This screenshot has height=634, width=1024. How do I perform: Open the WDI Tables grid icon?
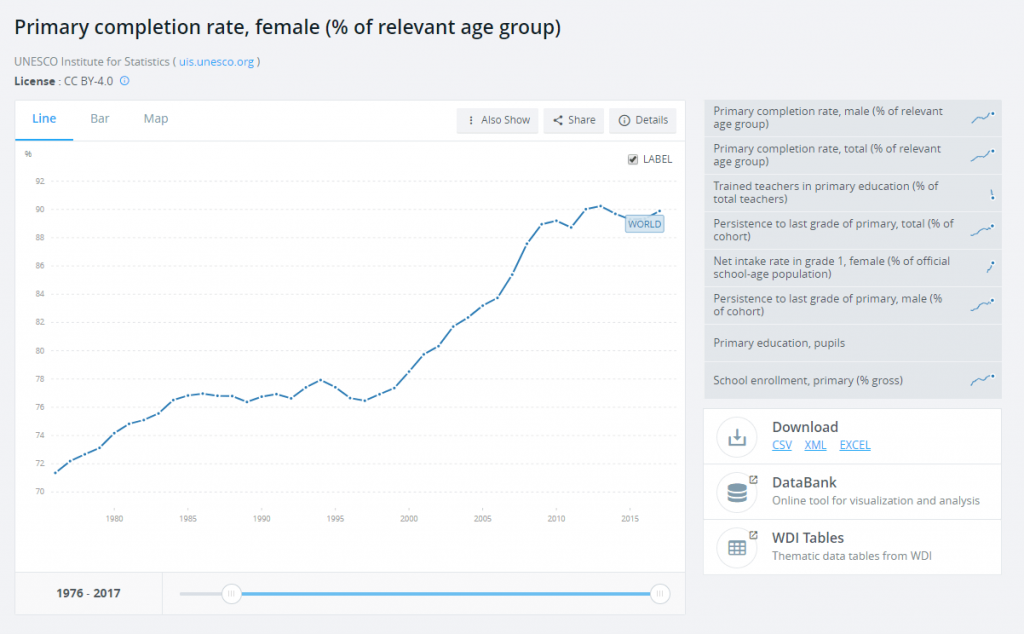coord(737,548)
